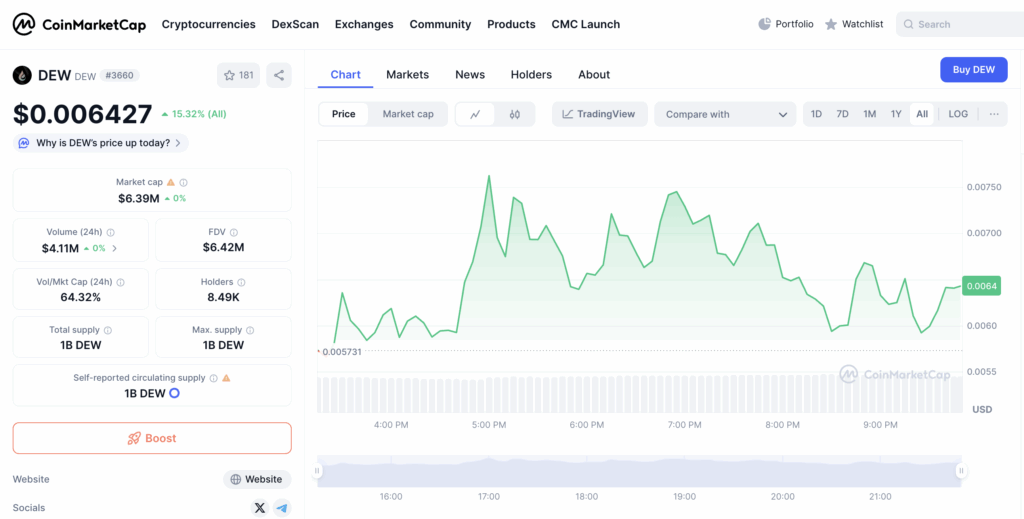Click the Boost button
The height and width of the screenshot is (519, 1024).
(x=152, y=438)
